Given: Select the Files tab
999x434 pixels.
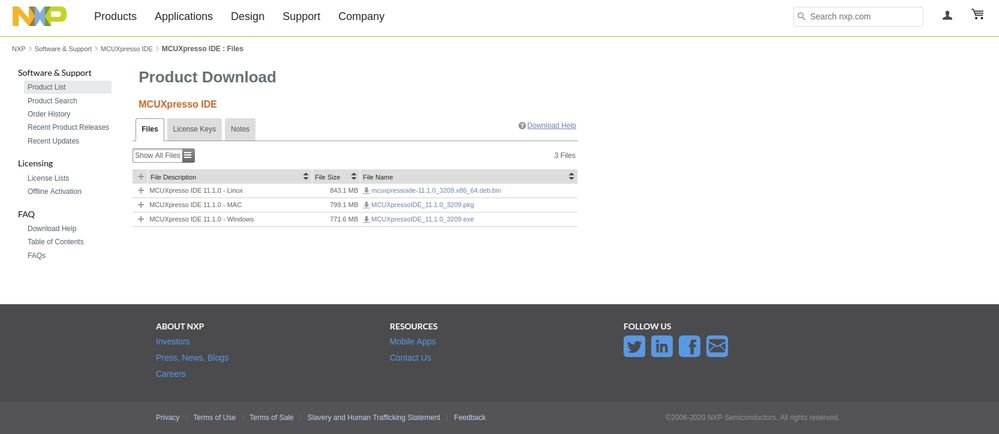Looking at the screenshot, I should (x=150, y=129).
